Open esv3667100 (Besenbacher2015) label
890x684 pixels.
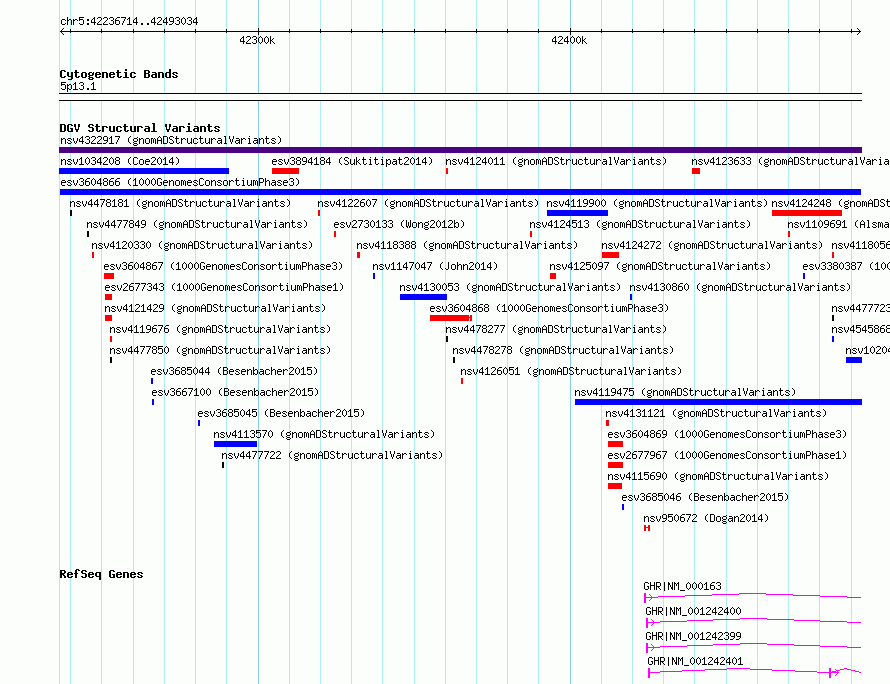pyautogui.click(x=235, y=392)
